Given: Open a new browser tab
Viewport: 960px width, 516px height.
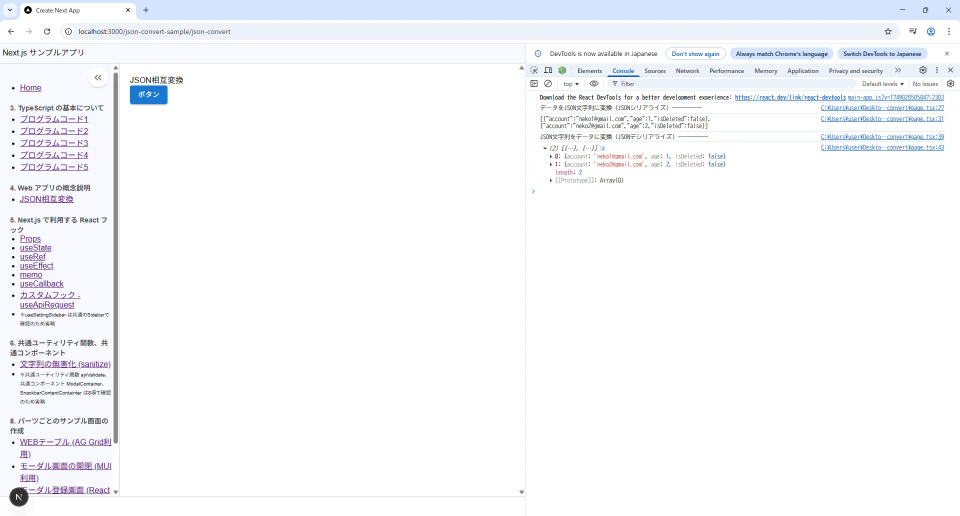Looking at the screenshot, I should 146,10.
